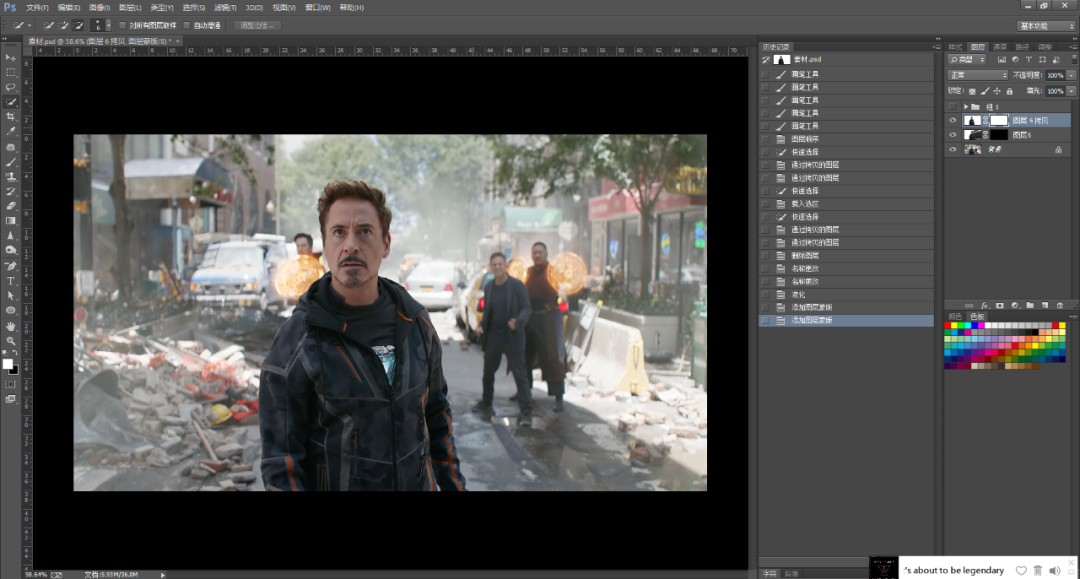Viewport: 1080px width, 579px height.
Task: Open the 基本功能 workspace dropdown
Action: [1046, 25]
